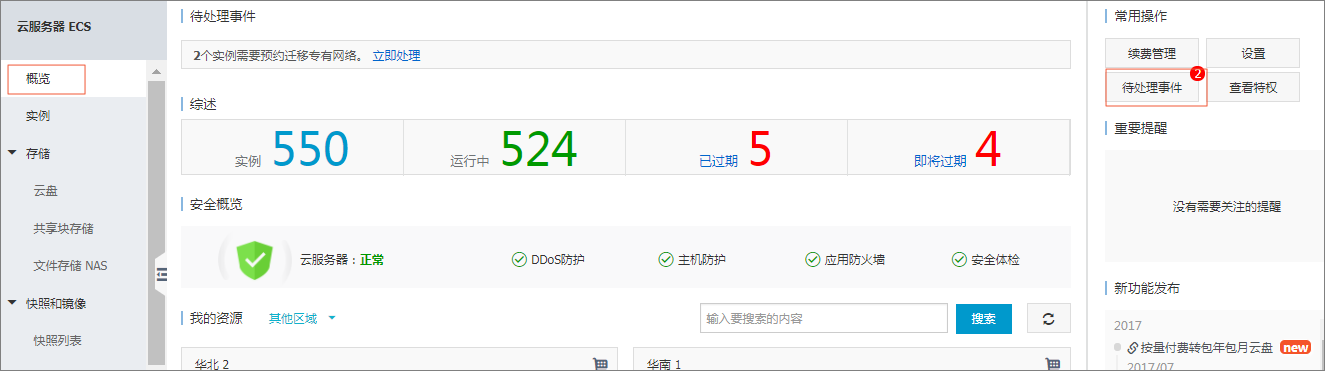This screenshot has width=1325, height=371.
Task: Click the blue 搜索 search button
Action: tap(984, 318)
